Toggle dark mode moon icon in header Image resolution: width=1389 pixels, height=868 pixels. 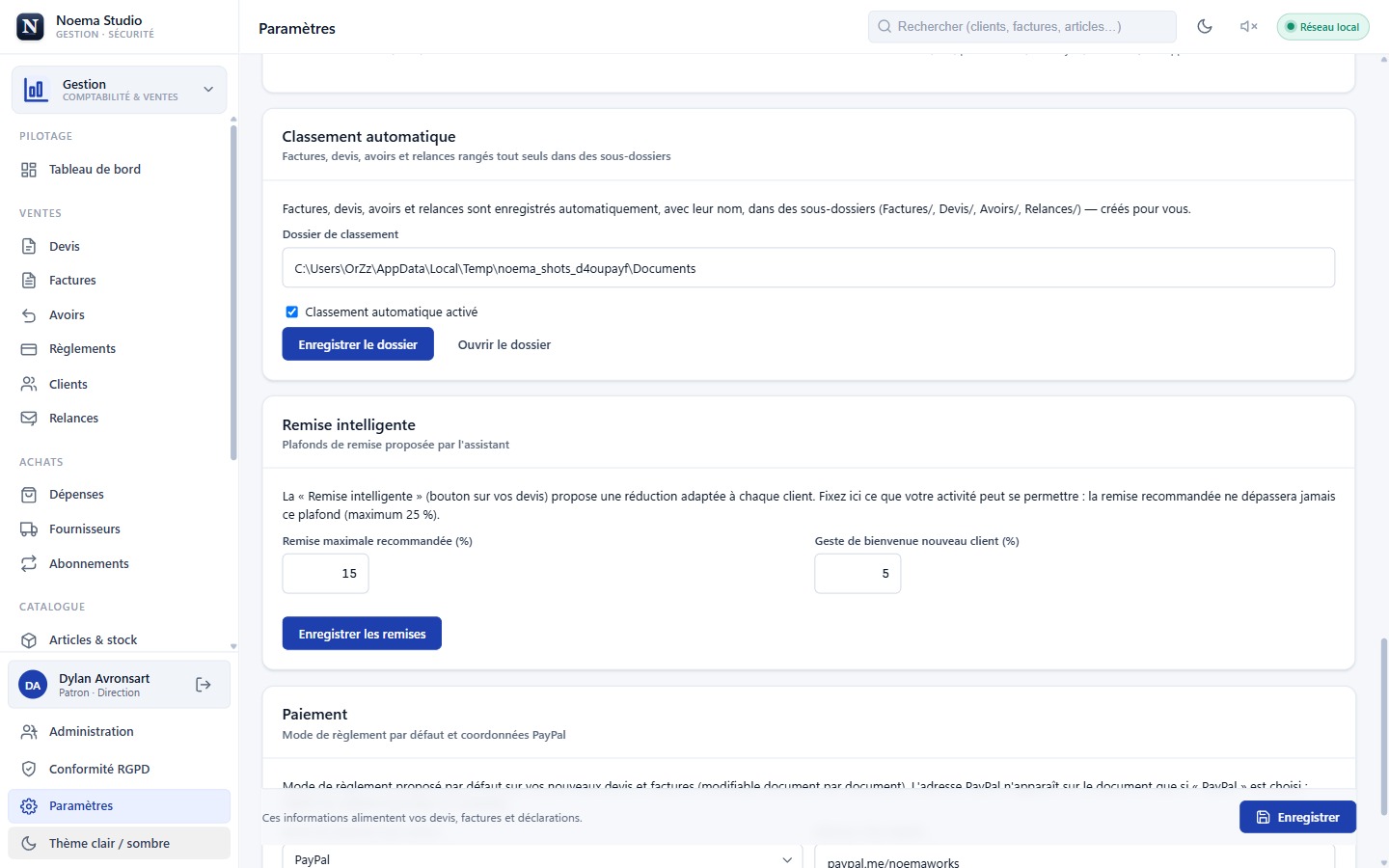point(1205,27)
